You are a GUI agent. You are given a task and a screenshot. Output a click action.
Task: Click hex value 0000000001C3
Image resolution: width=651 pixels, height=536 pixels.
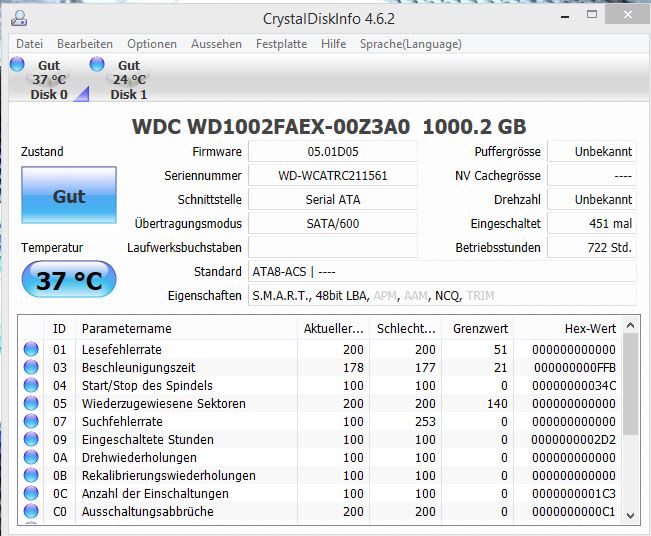[x=574, y=494]
